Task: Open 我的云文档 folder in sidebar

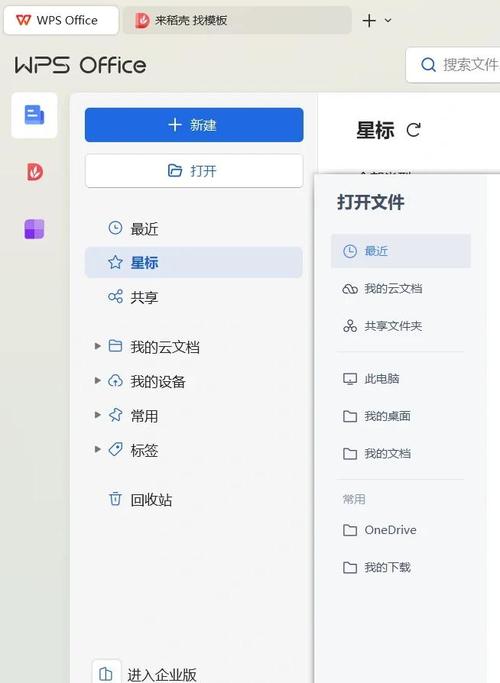Action: coord(165,347)
